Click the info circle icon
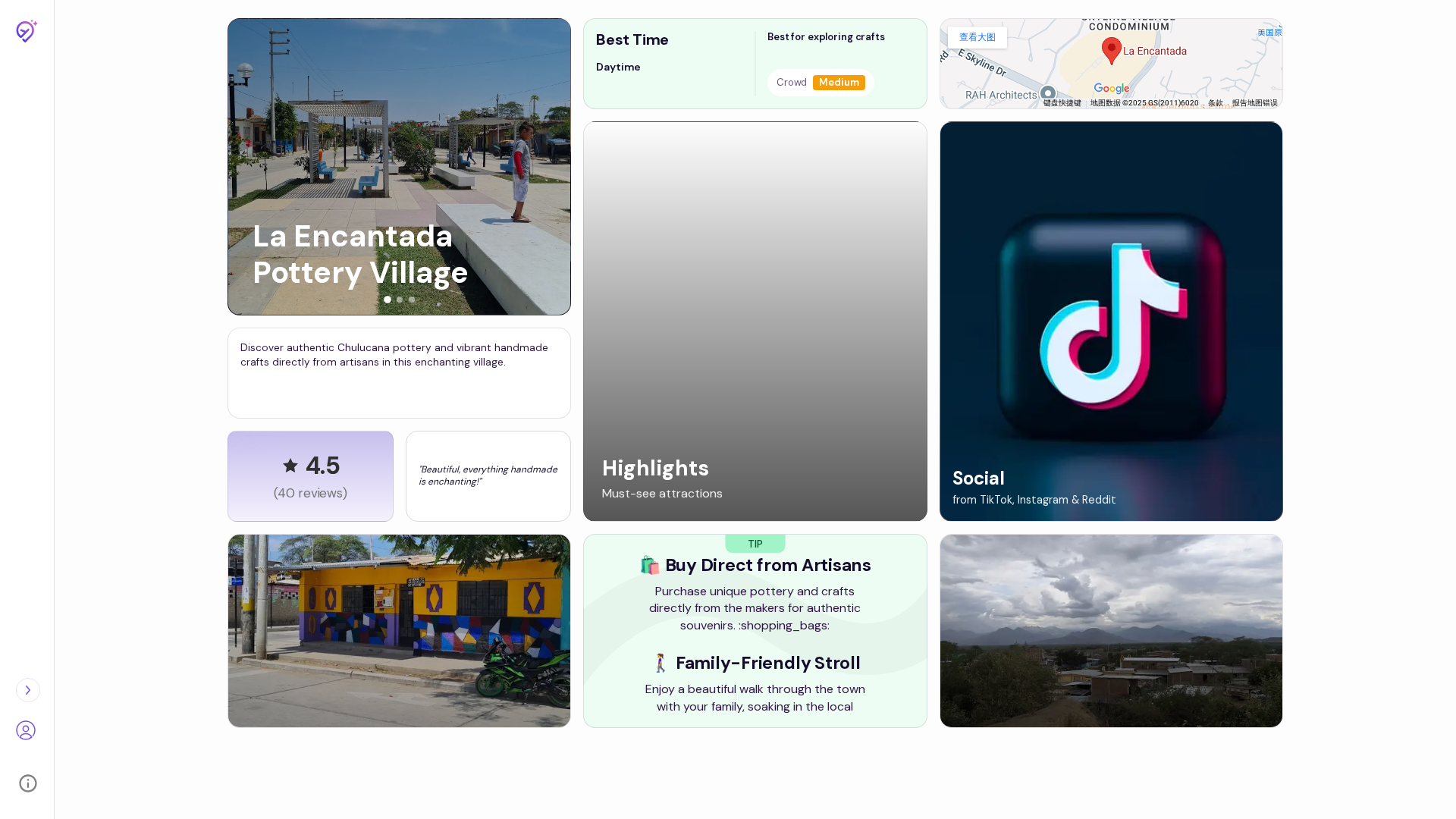 (x=28, y=783)
